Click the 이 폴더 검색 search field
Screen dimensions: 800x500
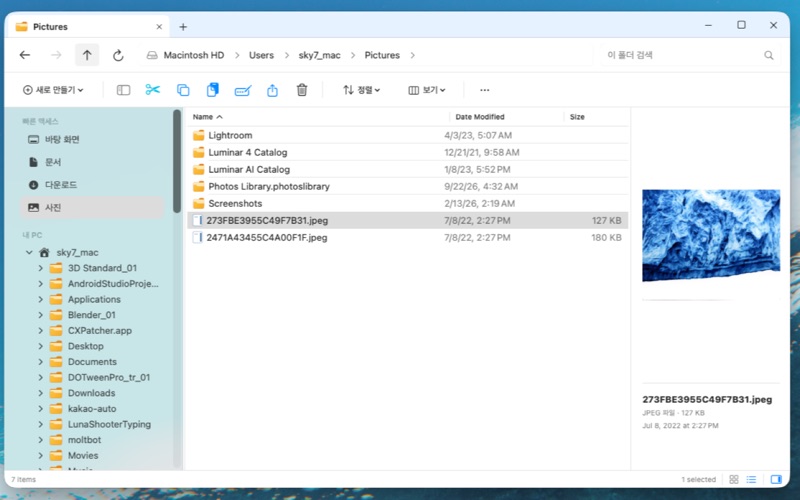(686, 55)
